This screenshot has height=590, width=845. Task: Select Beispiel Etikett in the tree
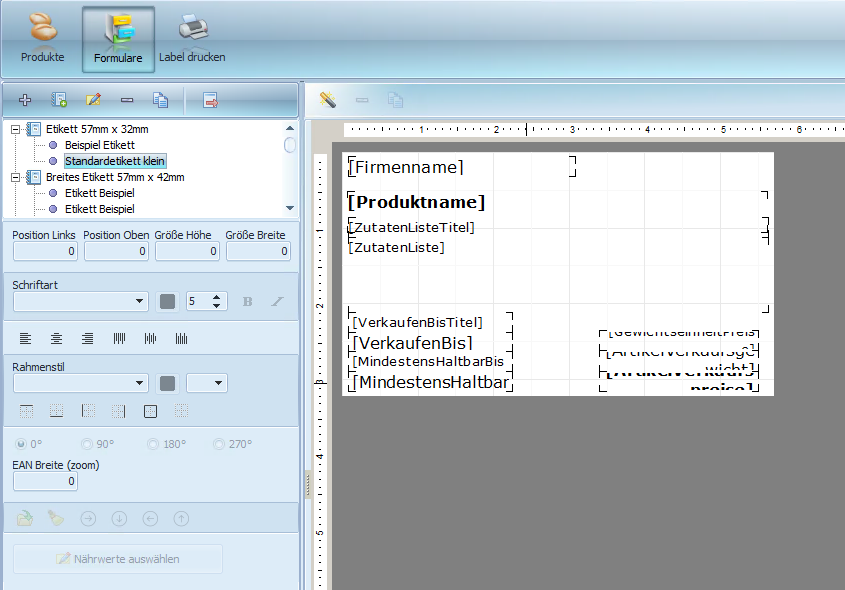pos(100,145)
